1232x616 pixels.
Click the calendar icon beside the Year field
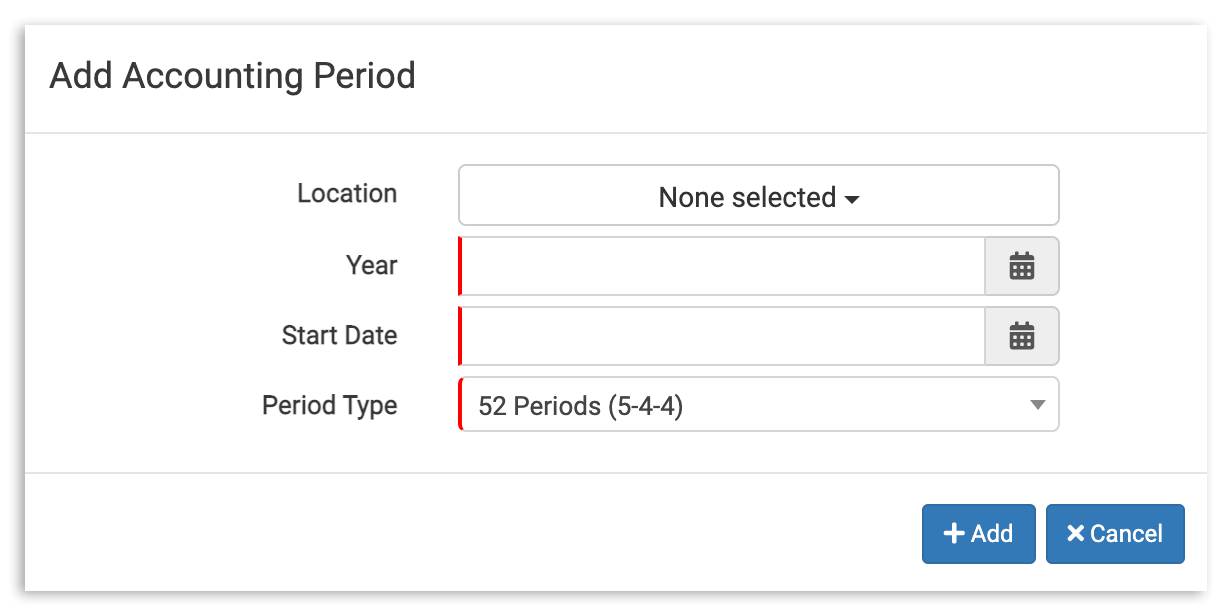pyautogui.click(x=1021, y=266)
